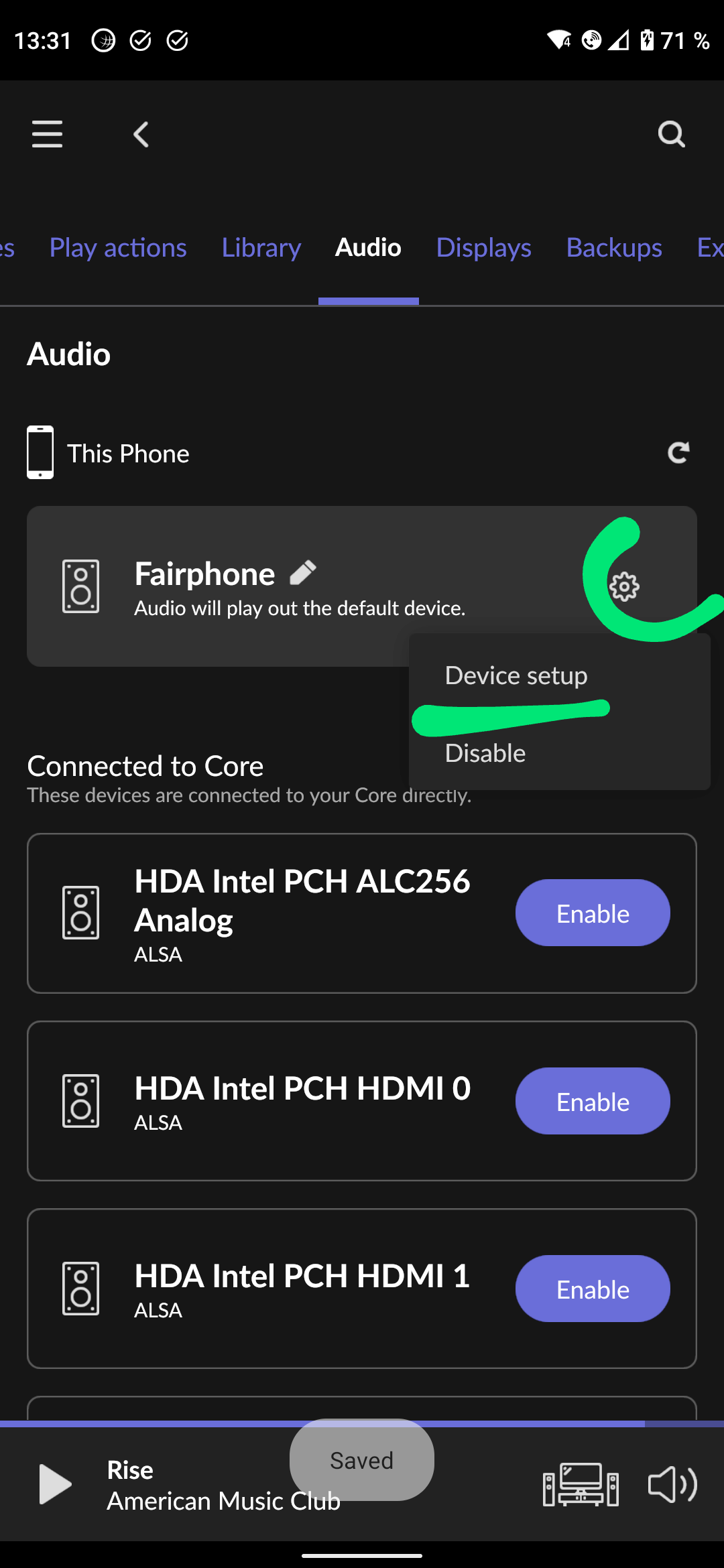
Task: Go back using the back arrow
Action: tap(141, 135)
